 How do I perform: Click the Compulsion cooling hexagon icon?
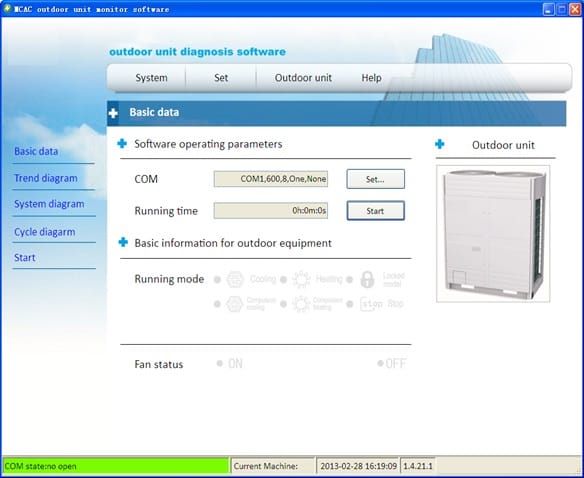[235, 304]
